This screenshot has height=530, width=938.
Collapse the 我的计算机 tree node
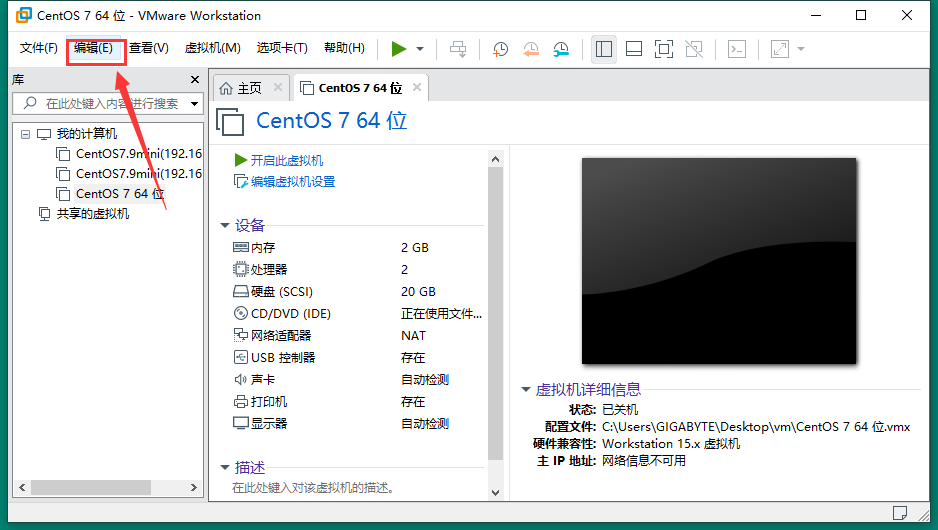(25, 134)
